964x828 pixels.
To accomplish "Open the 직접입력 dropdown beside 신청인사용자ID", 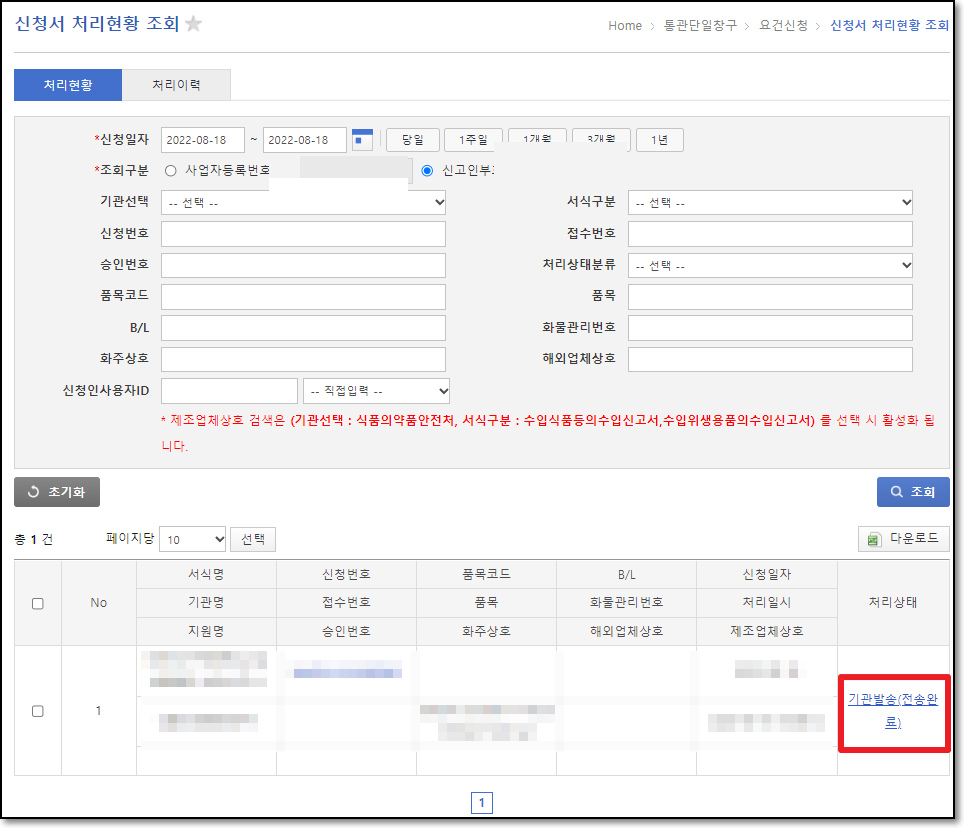I will click(x=376, y=390).
